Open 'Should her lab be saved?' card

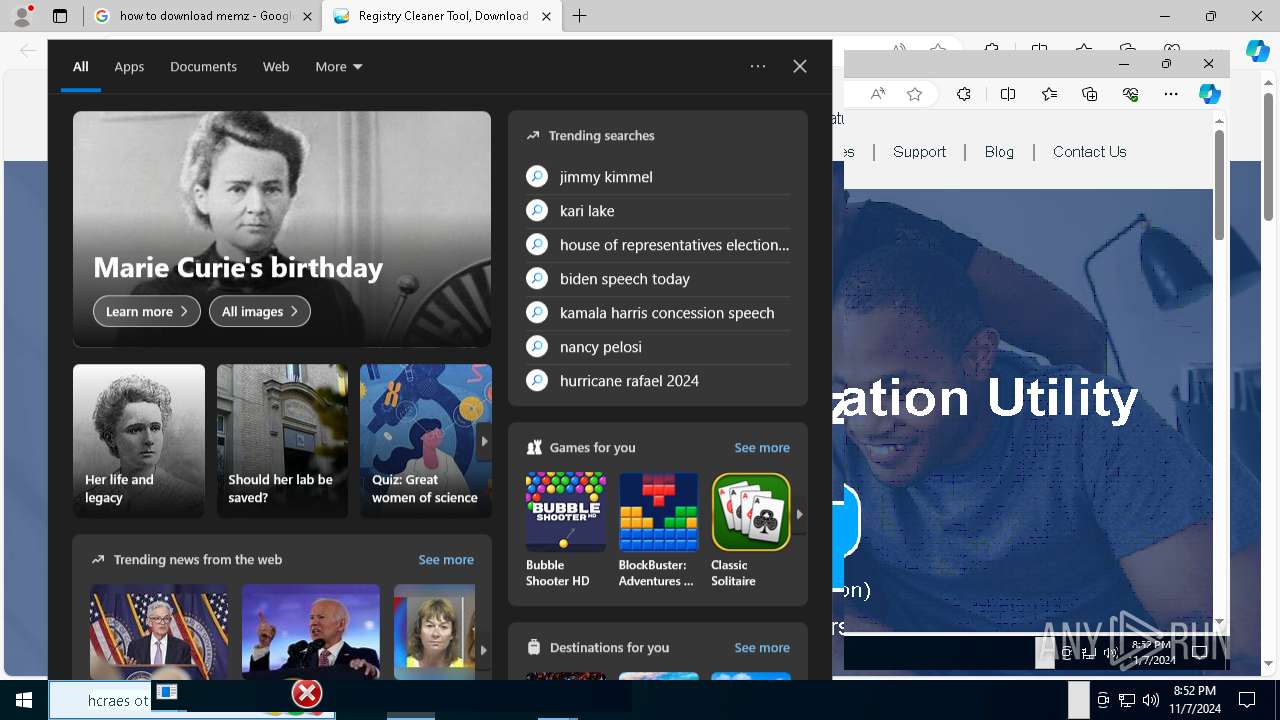click(282, 441)
